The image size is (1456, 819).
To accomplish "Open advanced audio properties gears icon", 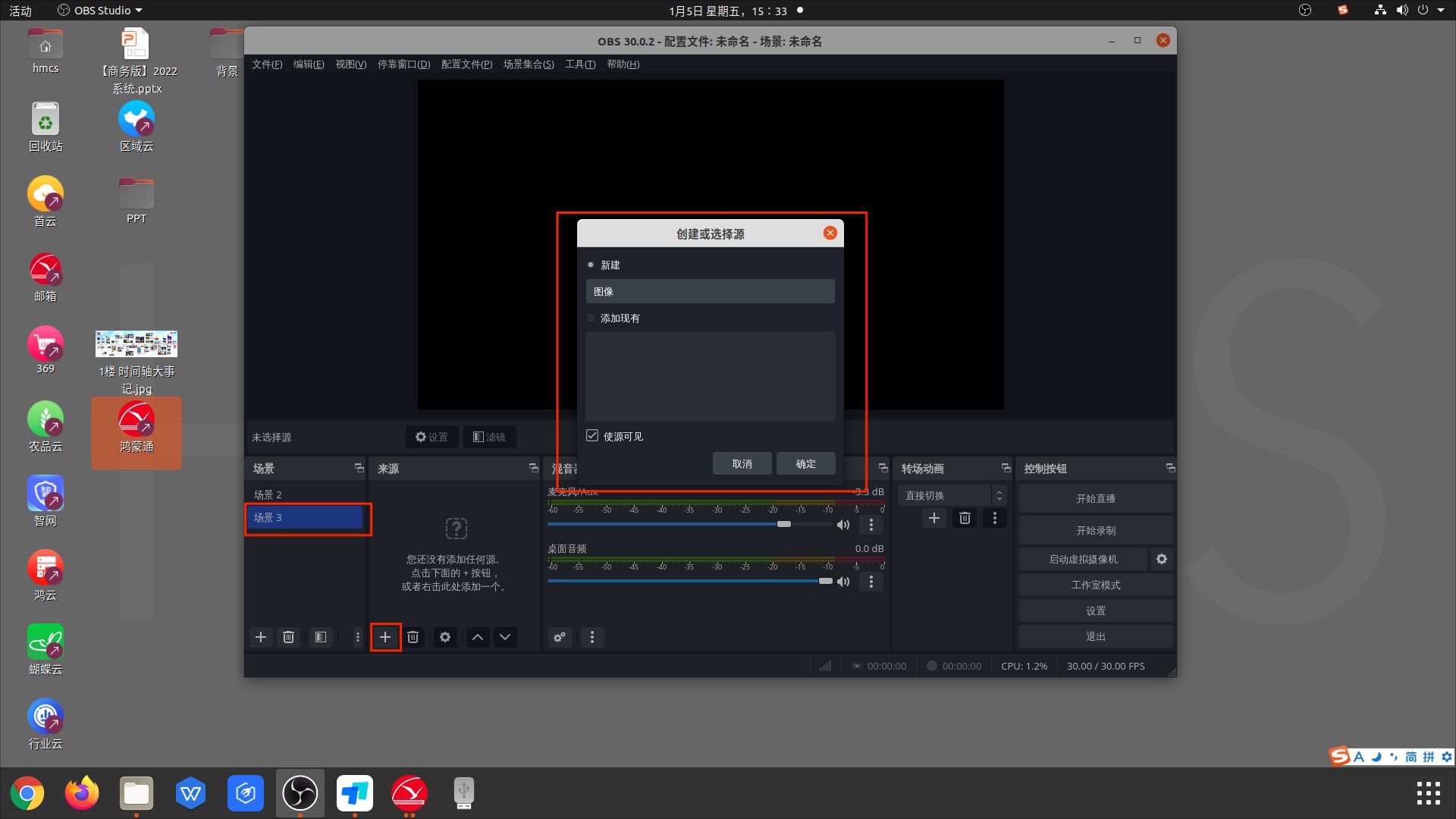I will pos(560,637).
